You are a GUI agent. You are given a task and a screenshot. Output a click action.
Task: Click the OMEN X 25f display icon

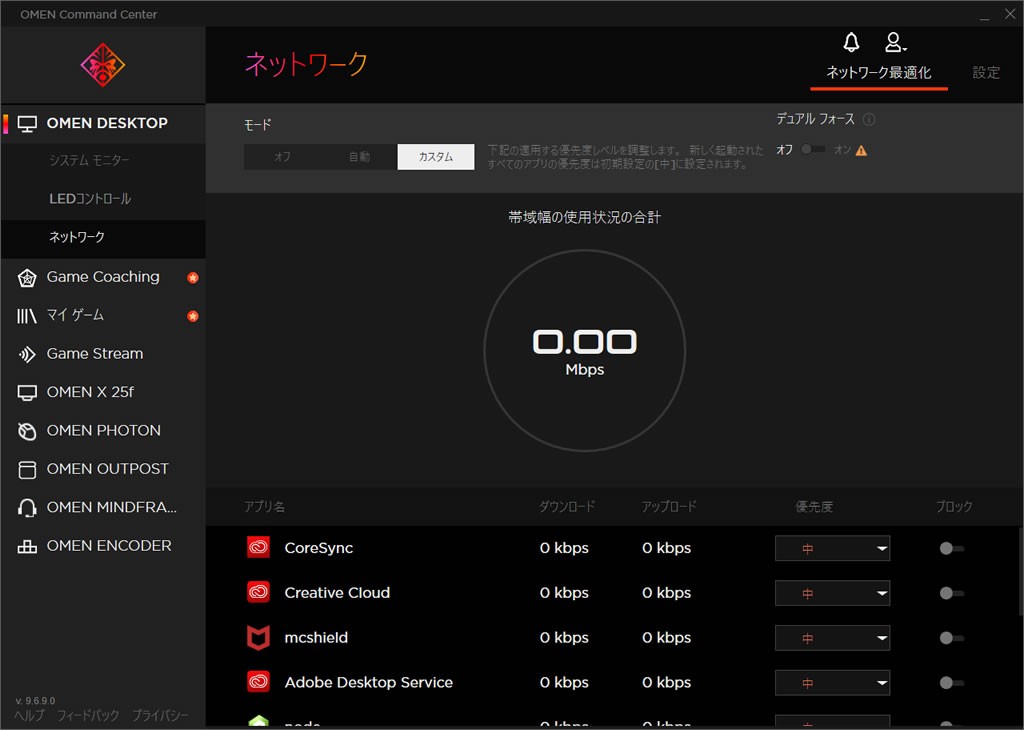coord(27,393)
